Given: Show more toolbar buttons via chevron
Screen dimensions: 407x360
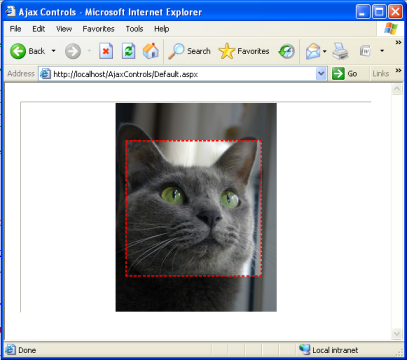Looking at the screenshot, I should point(398,42).
